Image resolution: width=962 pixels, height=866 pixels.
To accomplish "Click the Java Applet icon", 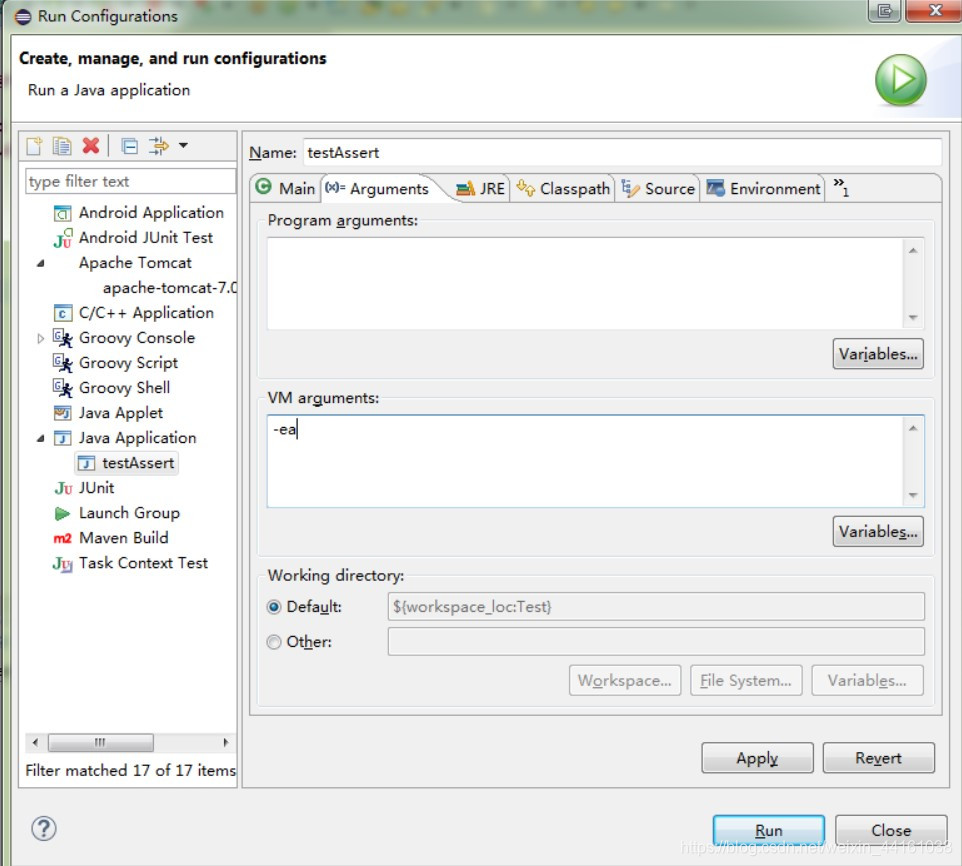I will coord(63,413).
